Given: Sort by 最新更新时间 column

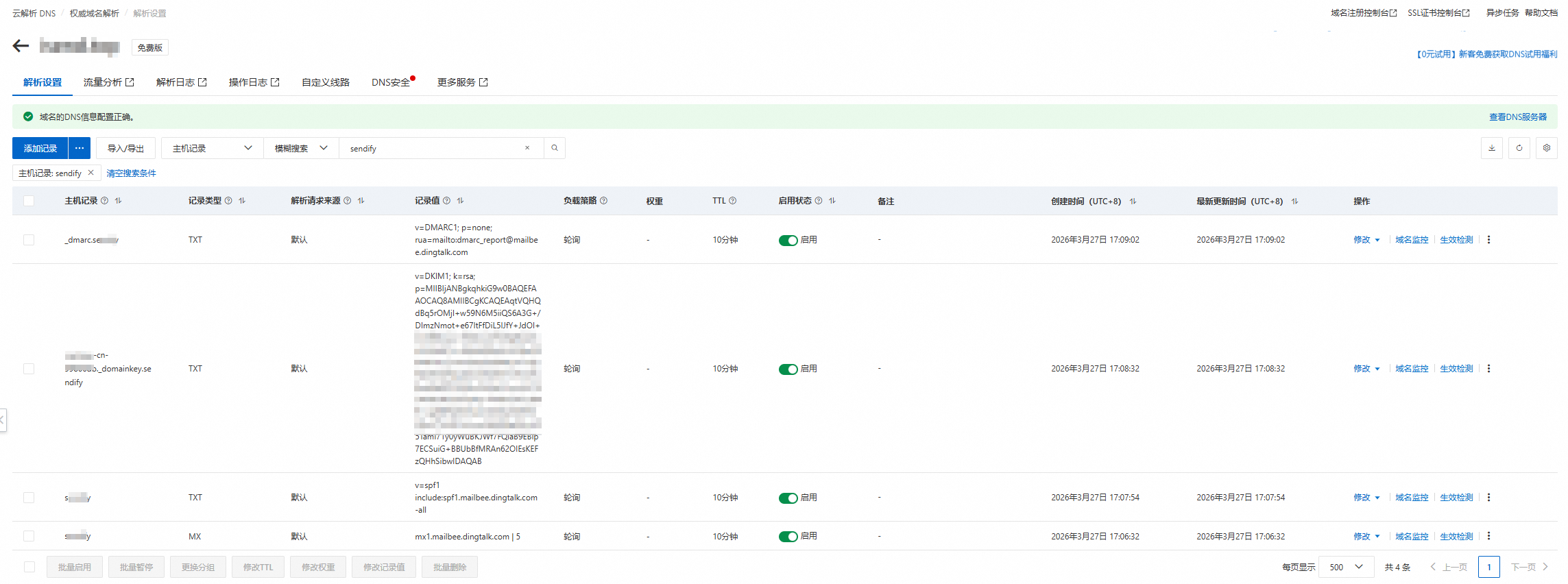Looking at the screenshot, I should tap(1294, 202).
